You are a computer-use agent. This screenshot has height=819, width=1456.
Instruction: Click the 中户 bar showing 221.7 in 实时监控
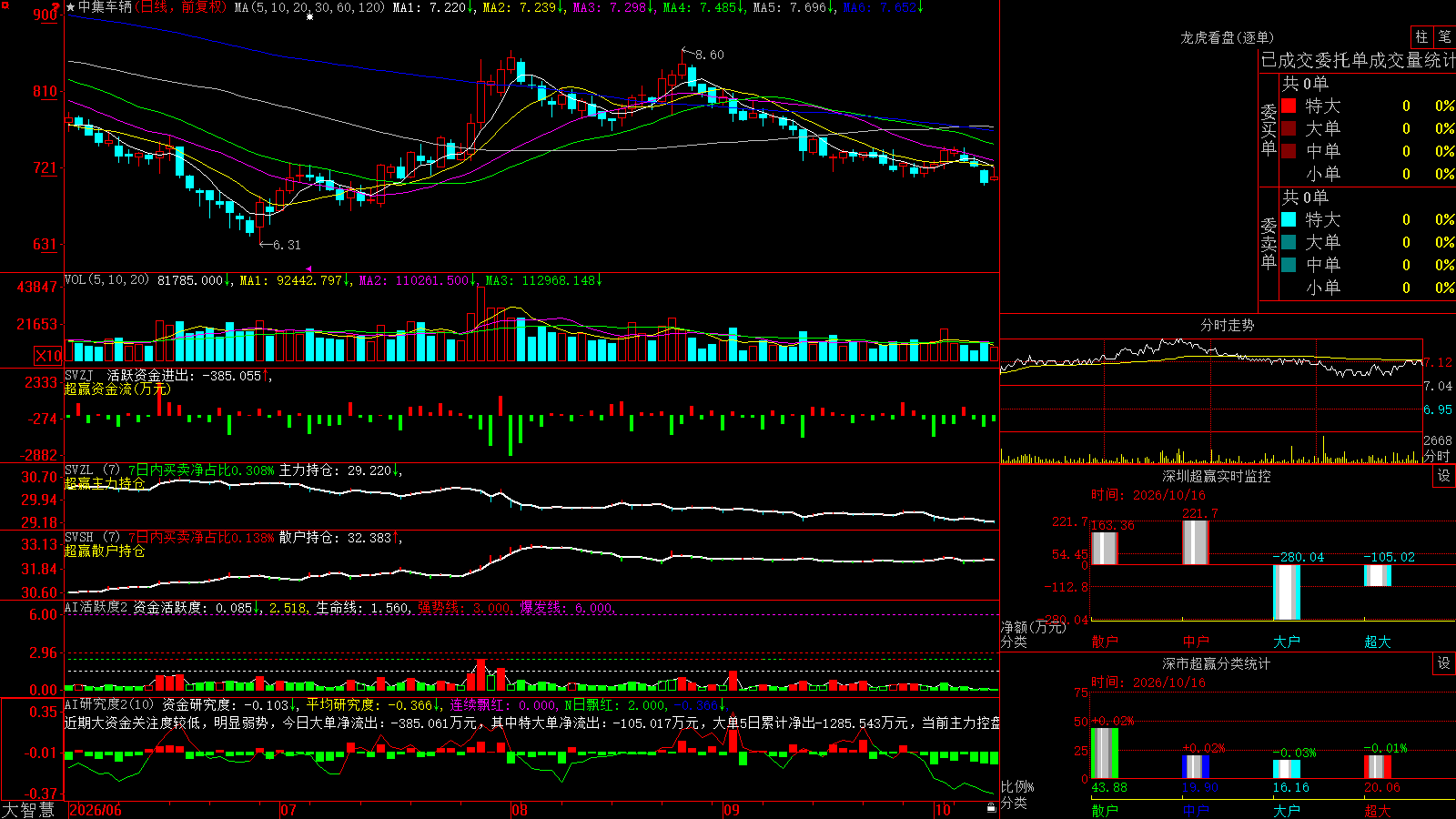point(1196,542)
